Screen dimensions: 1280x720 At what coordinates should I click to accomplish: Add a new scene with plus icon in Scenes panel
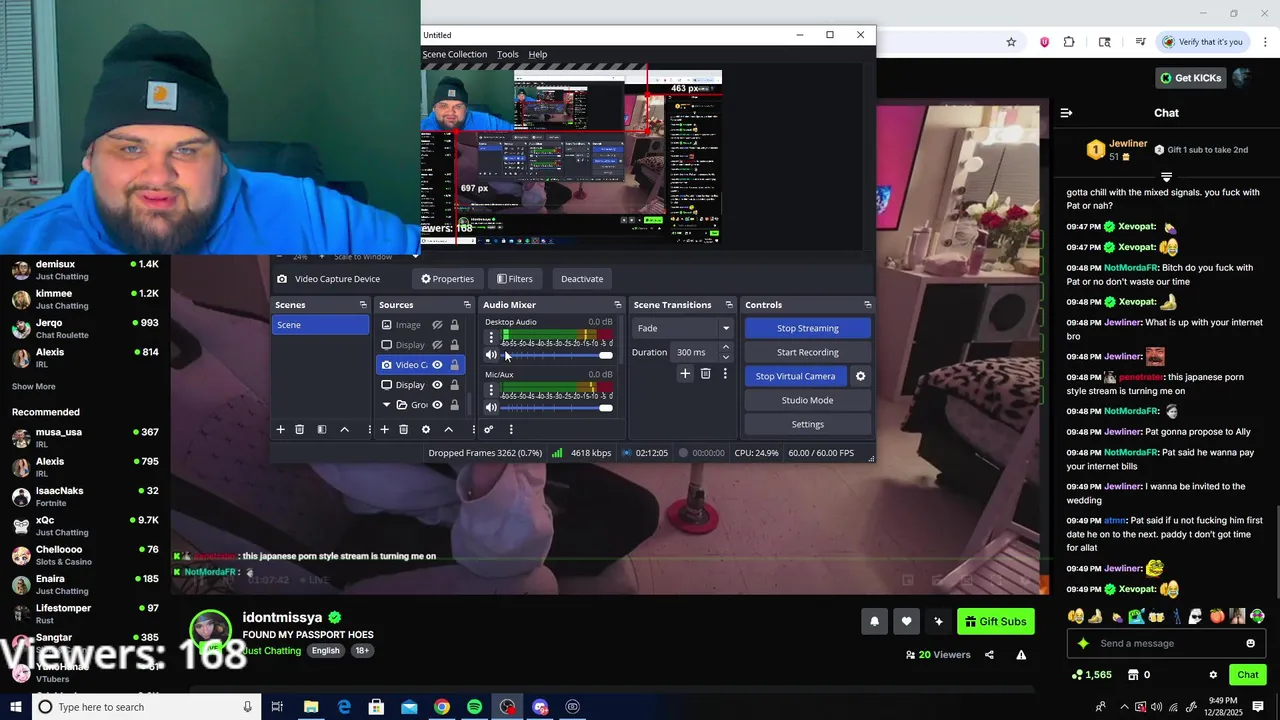(x=280, y=430)
